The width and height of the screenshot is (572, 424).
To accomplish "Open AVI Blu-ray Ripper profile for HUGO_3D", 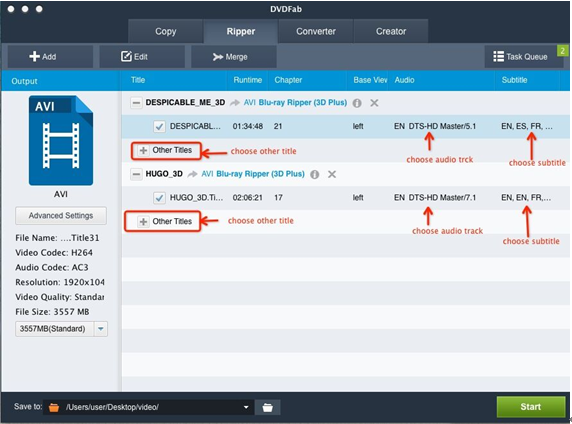I will (253, 174).
